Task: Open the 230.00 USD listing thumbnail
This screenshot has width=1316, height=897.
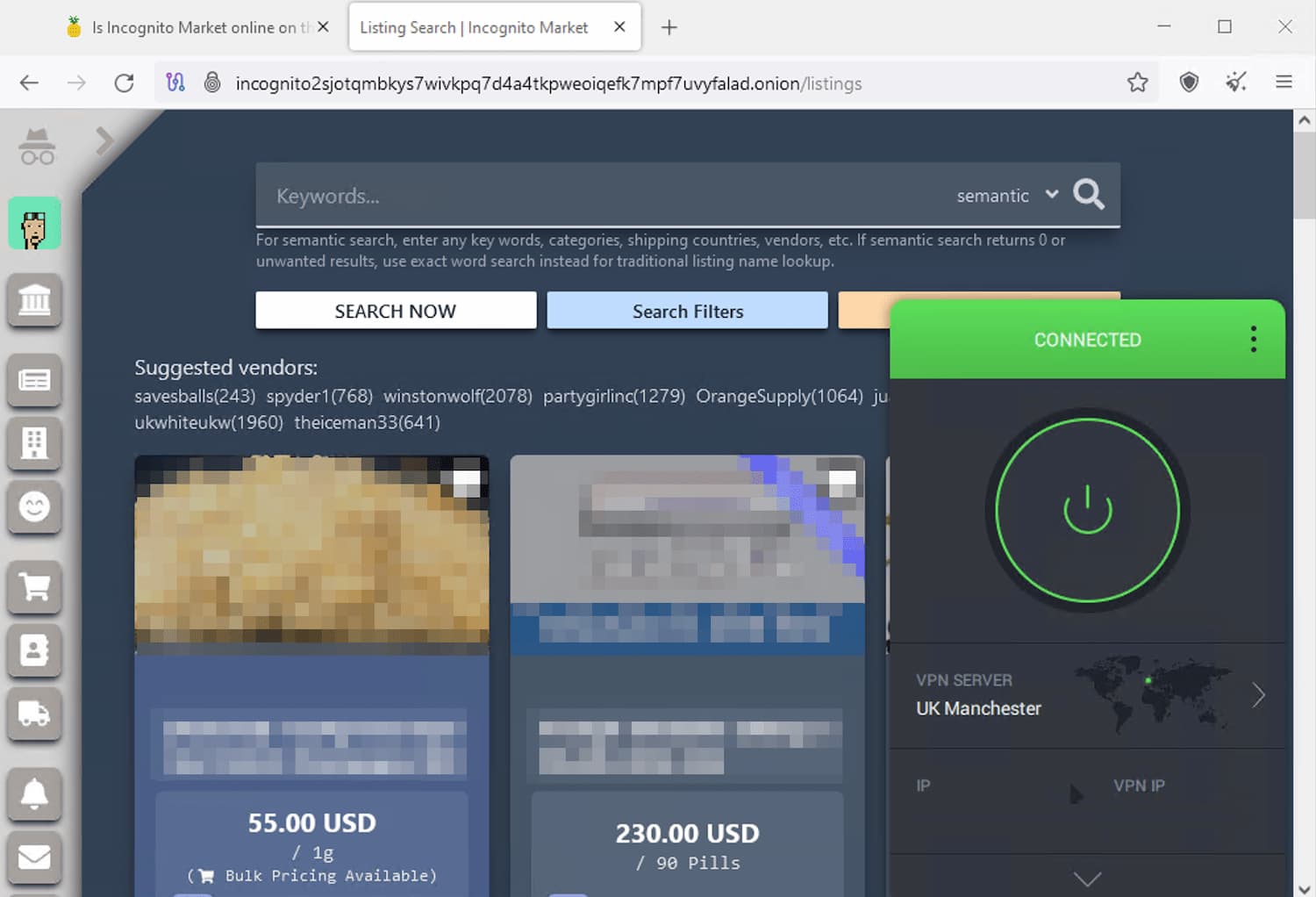Action: point(687,555)
